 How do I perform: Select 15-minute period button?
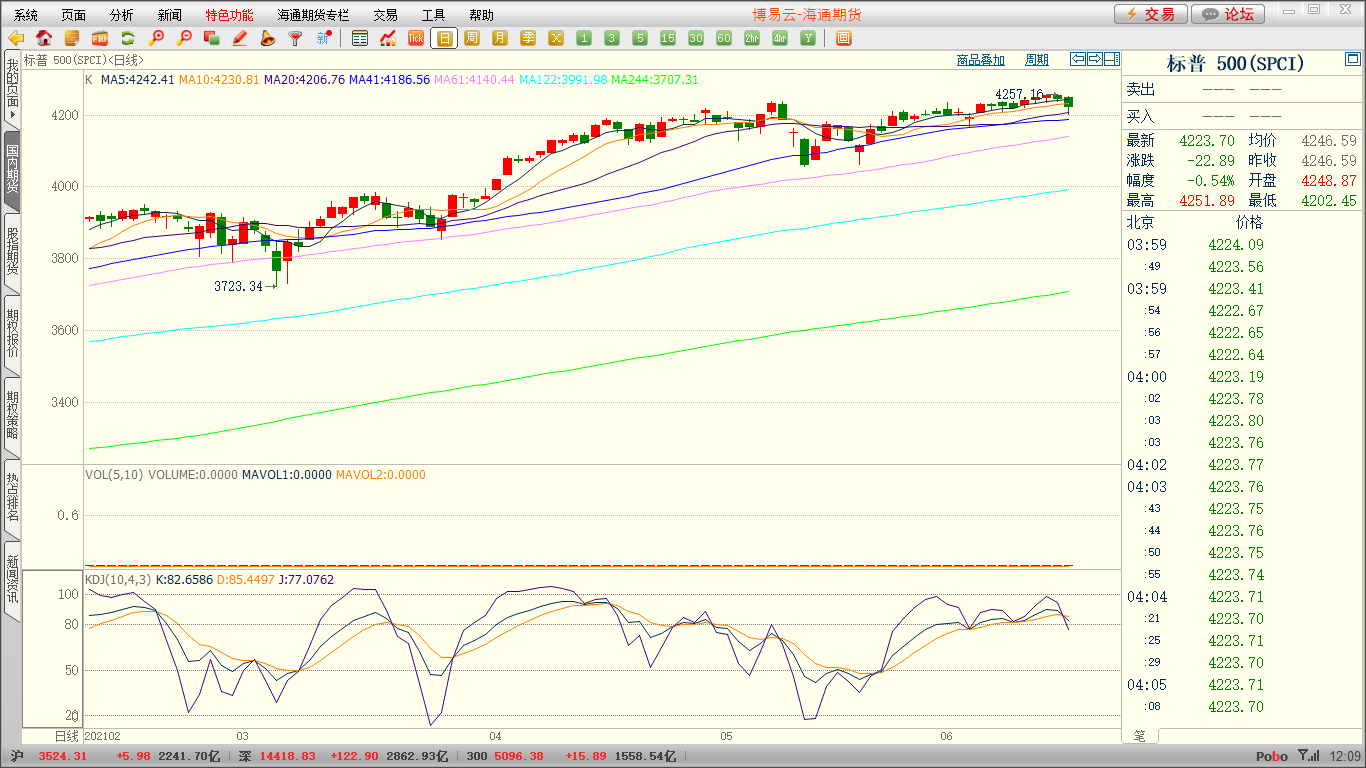pyautogui.click(x=668, y=39)
